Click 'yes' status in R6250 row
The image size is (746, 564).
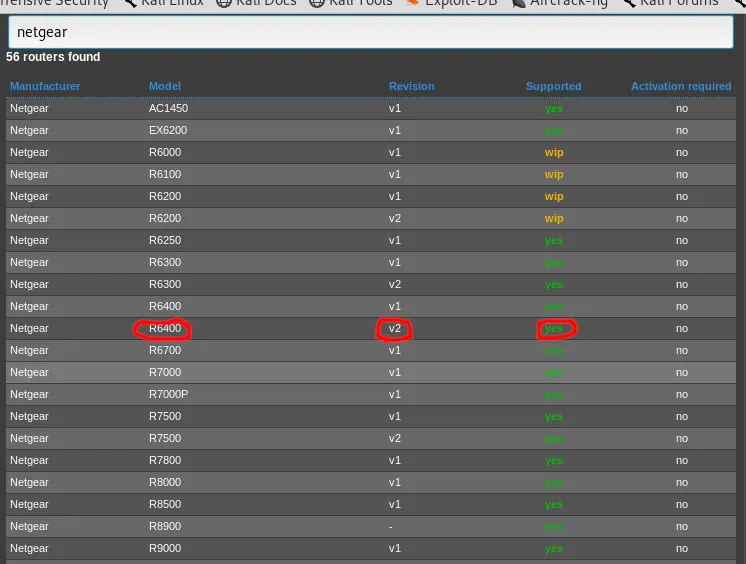[554, 240]
